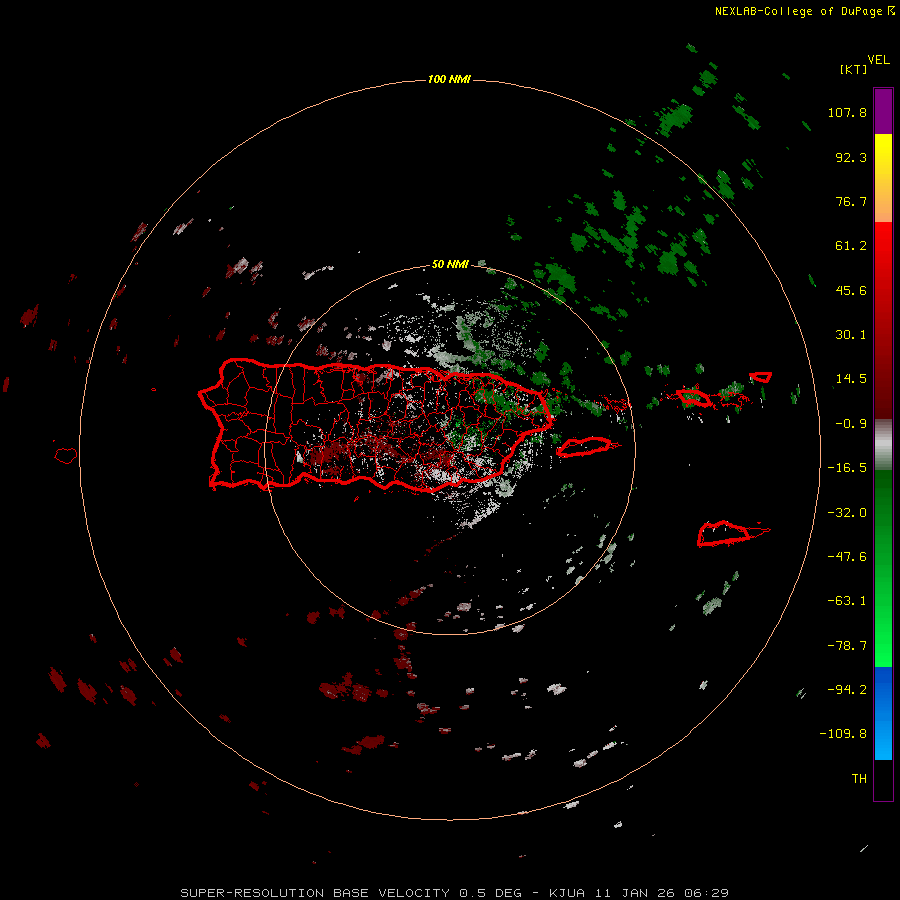Select the 76.7 velocity legend value
The image size is (900, 900).
click(x=851, y=201)
